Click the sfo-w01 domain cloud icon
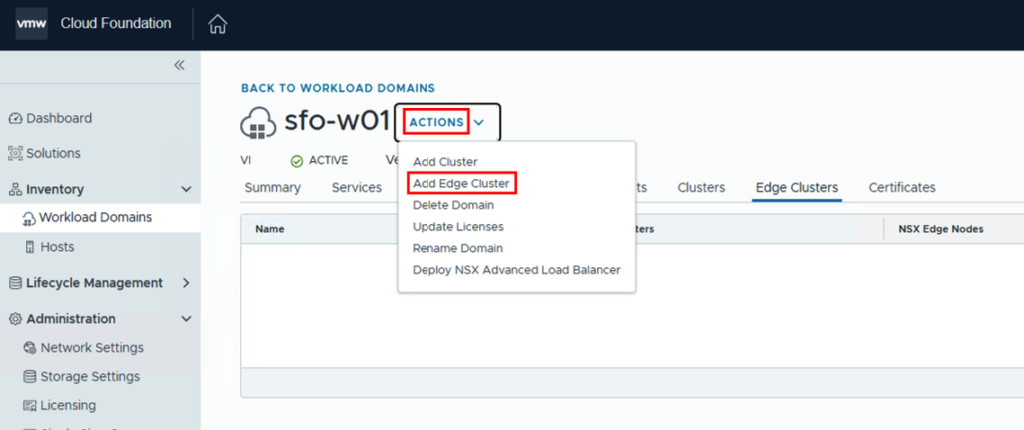Image resolution: width=1024 pixels, height=430 pixels. 259,122
